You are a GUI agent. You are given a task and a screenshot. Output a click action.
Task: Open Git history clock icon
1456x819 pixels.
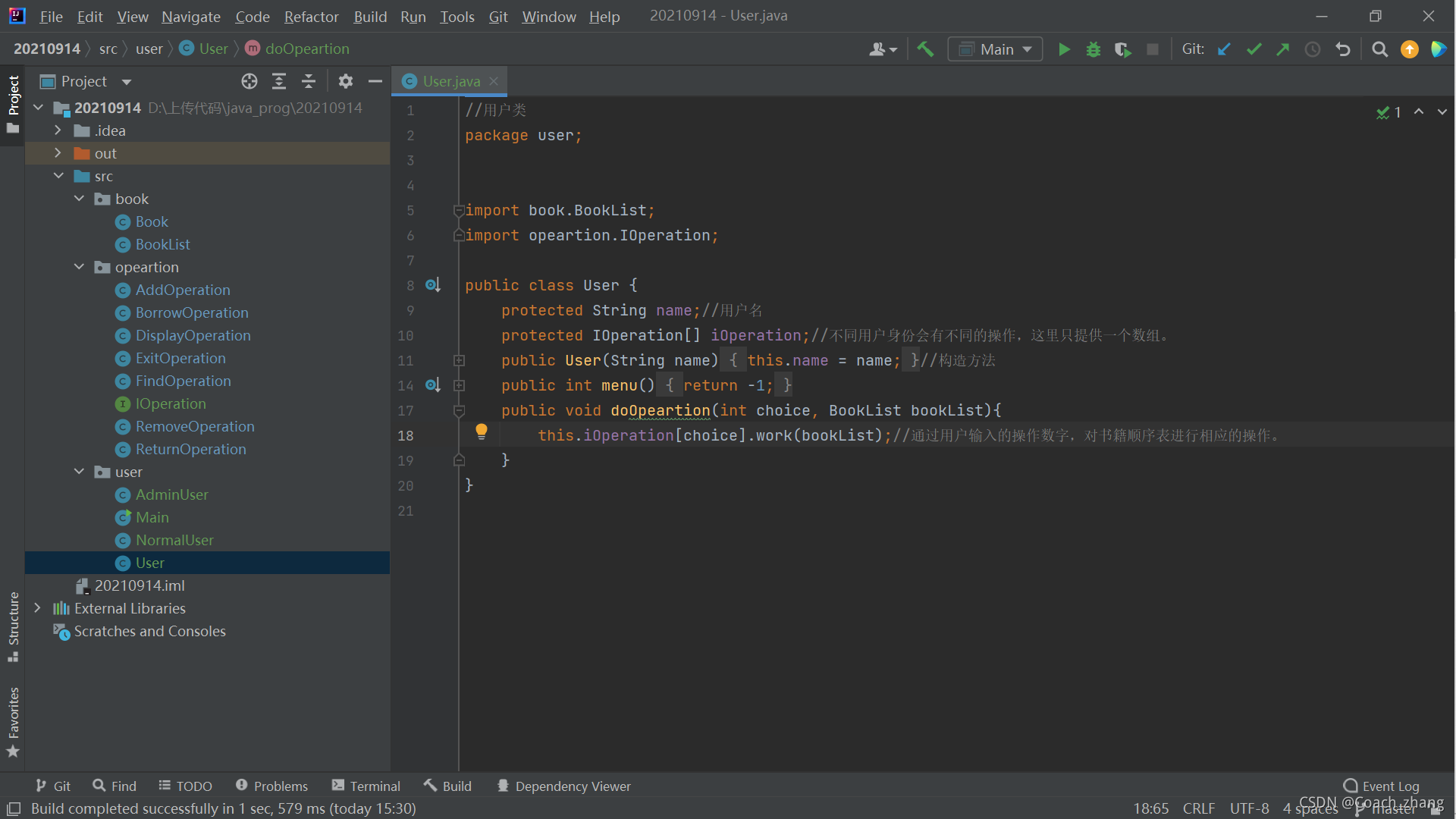[x=1313, y=49]
